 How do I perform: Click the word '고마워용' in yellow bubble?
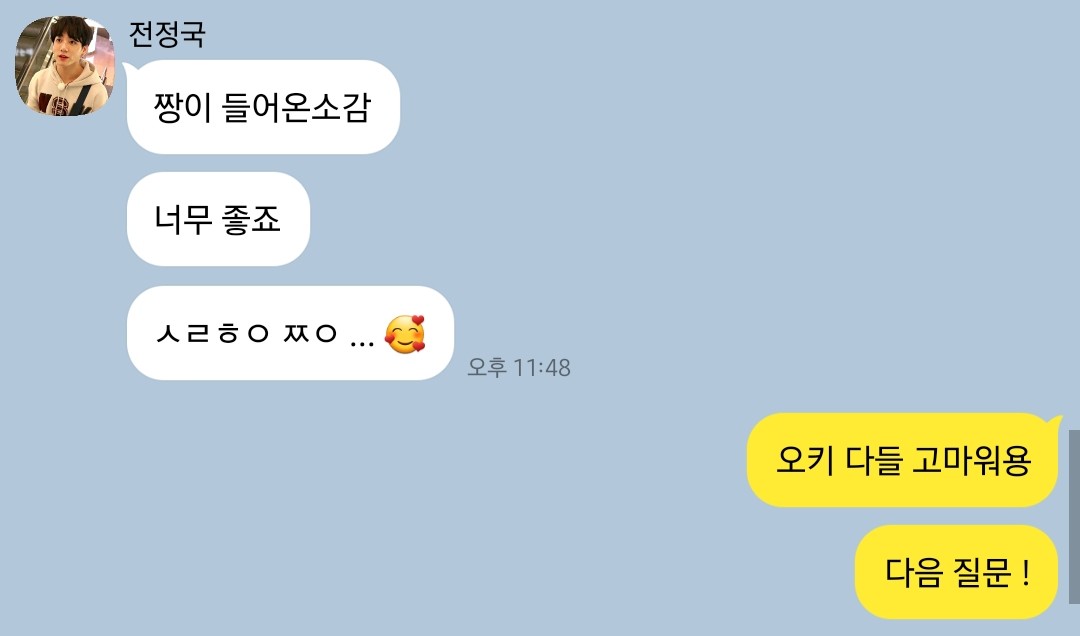tap(972, 460)
